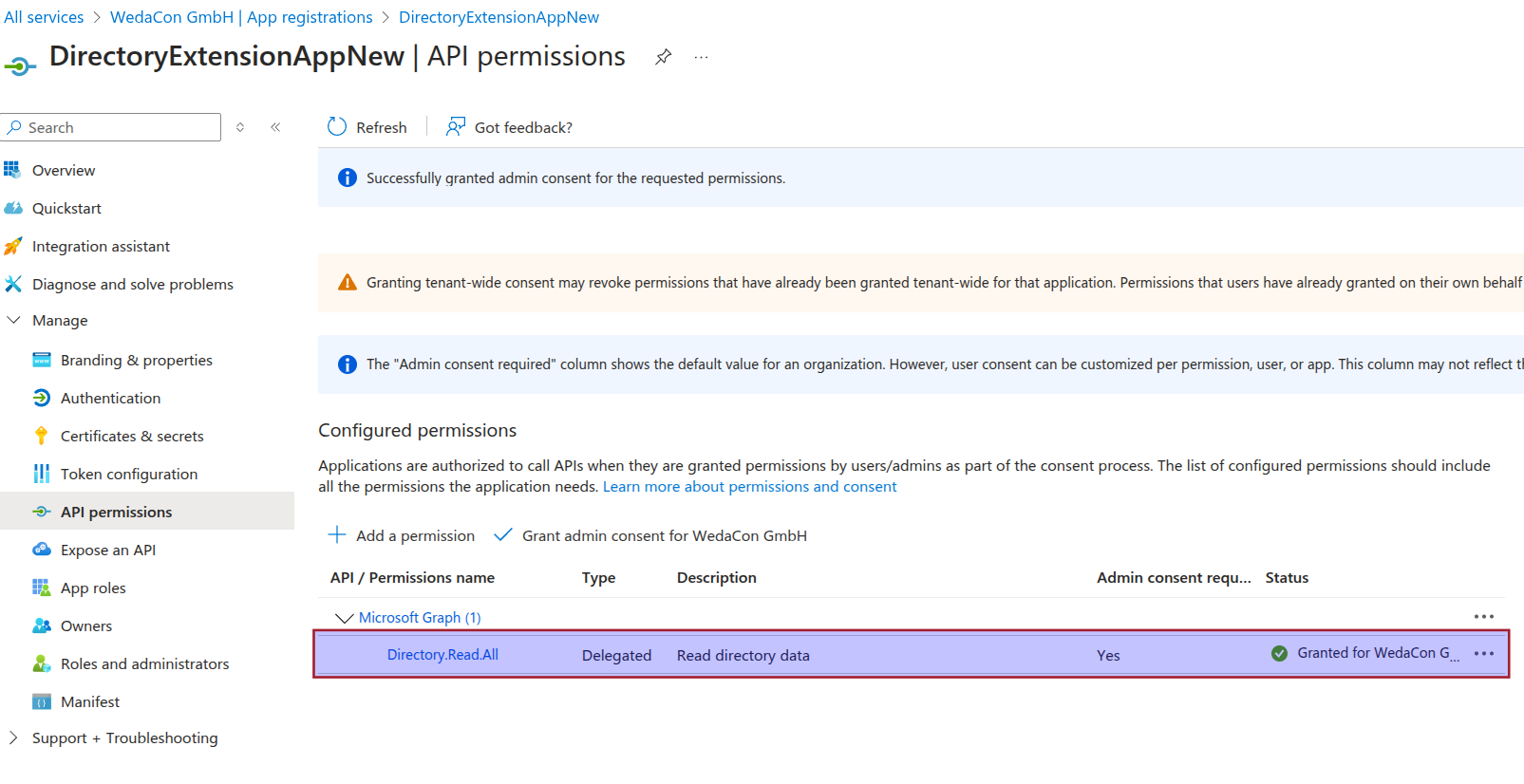Click the Configured permissions heading

click(x=417, y=430)
